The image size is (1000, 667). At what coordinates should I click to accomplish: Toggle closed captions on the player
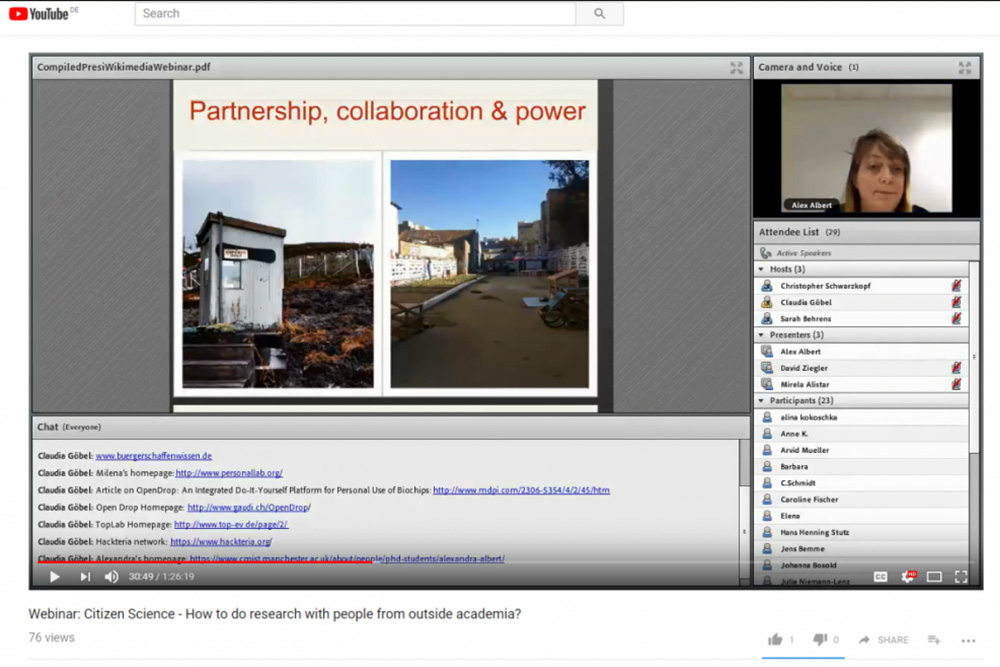tap(880, 576)
